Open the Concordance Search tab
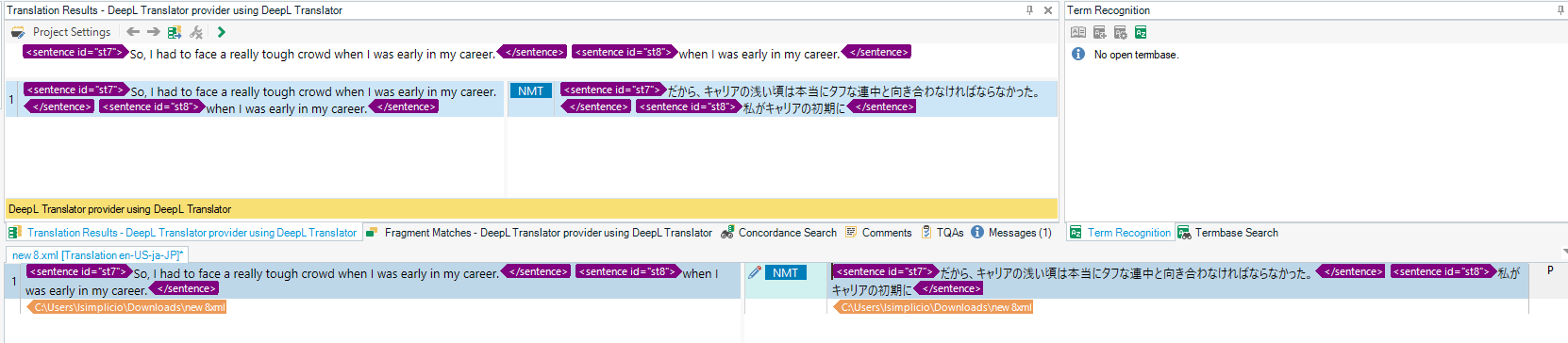 click(x=778, y=233)
